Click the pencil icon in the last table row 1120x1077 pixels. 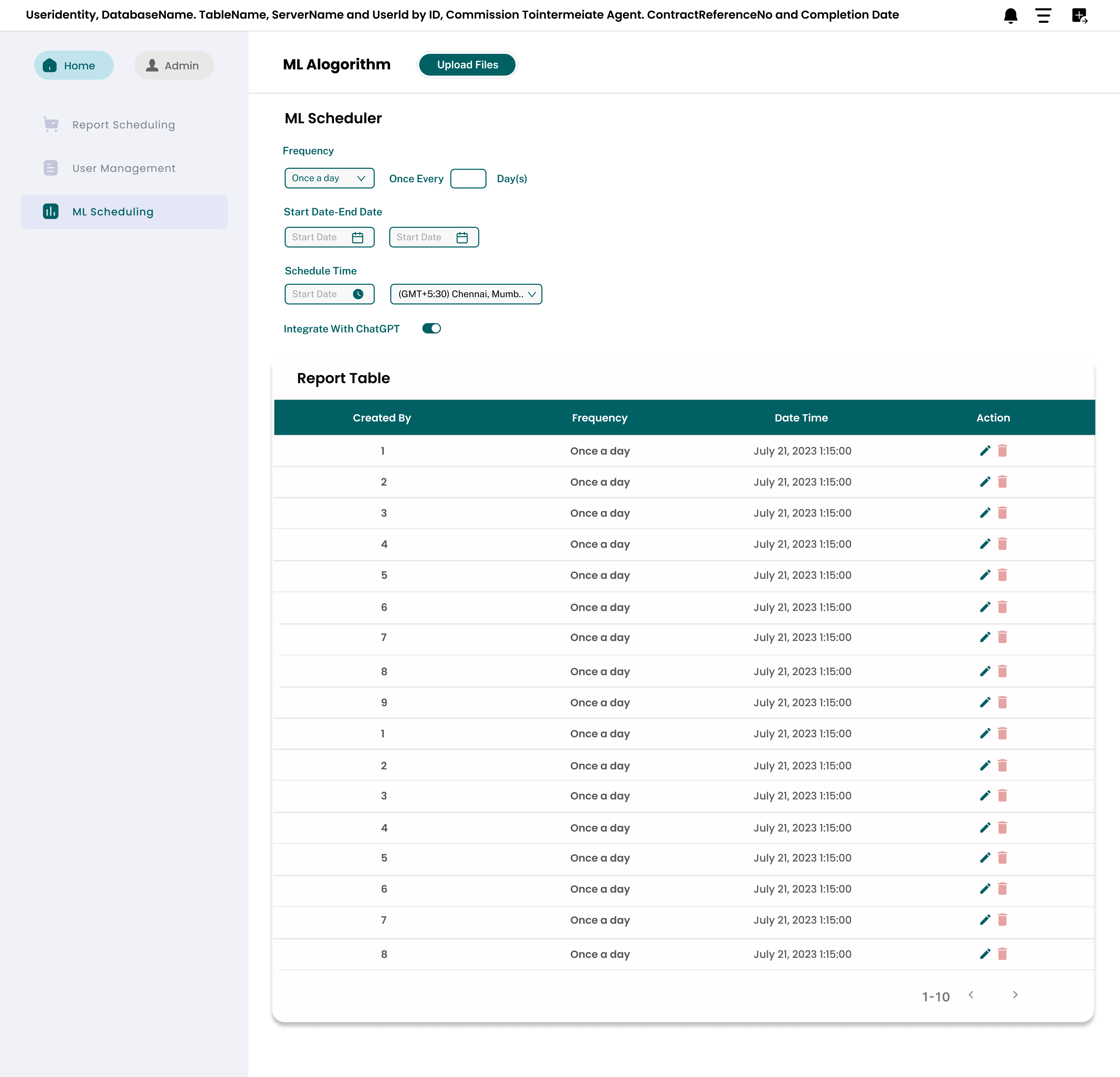[x=985, y=954]
